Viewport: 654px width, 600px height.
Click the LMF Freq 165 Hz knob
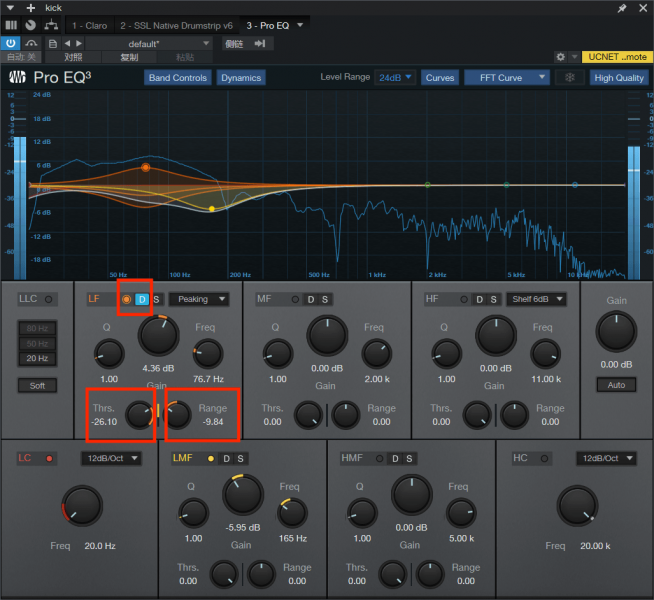292,513
